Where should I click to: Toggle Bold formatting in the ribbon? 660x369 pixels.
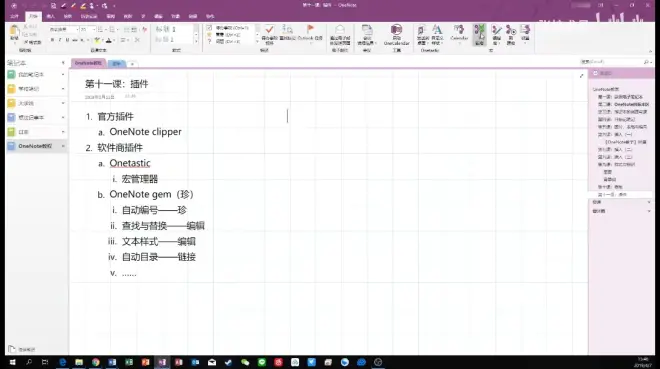52,40
